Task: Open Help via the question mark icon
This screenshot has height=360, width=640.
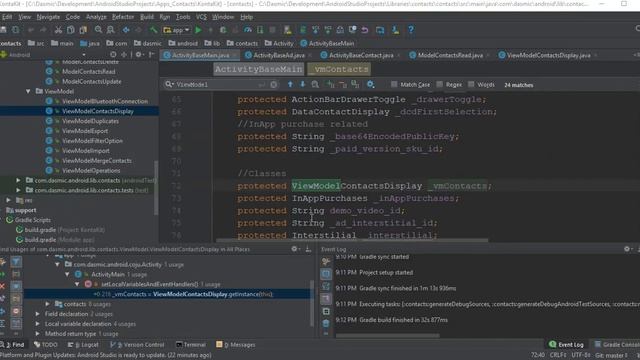Action: point(411,30)
